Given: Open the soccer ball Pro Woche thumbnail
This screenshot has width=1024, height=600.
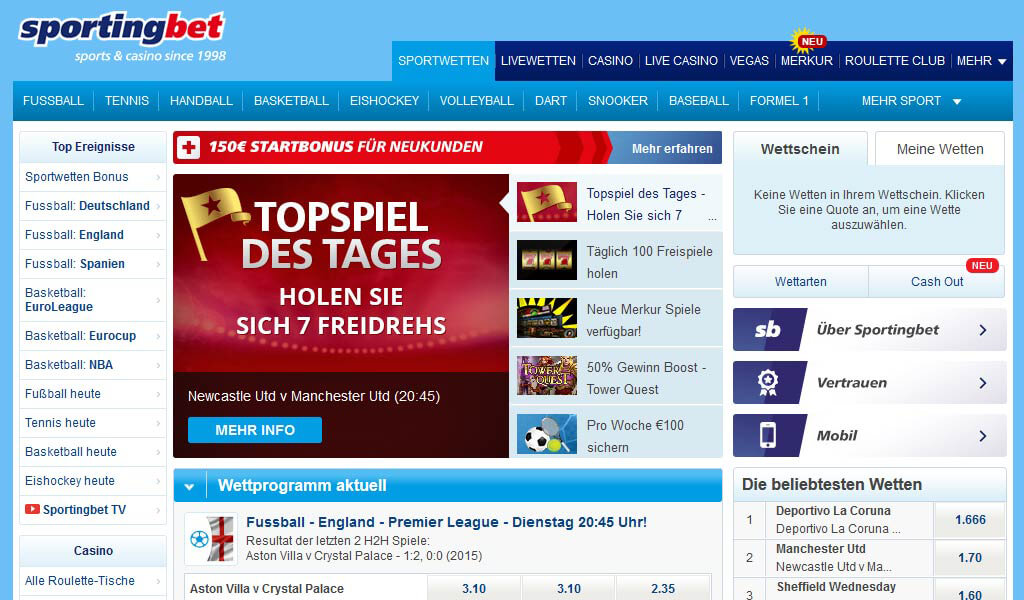Looking at the screenshot, I should coord(547,434).
